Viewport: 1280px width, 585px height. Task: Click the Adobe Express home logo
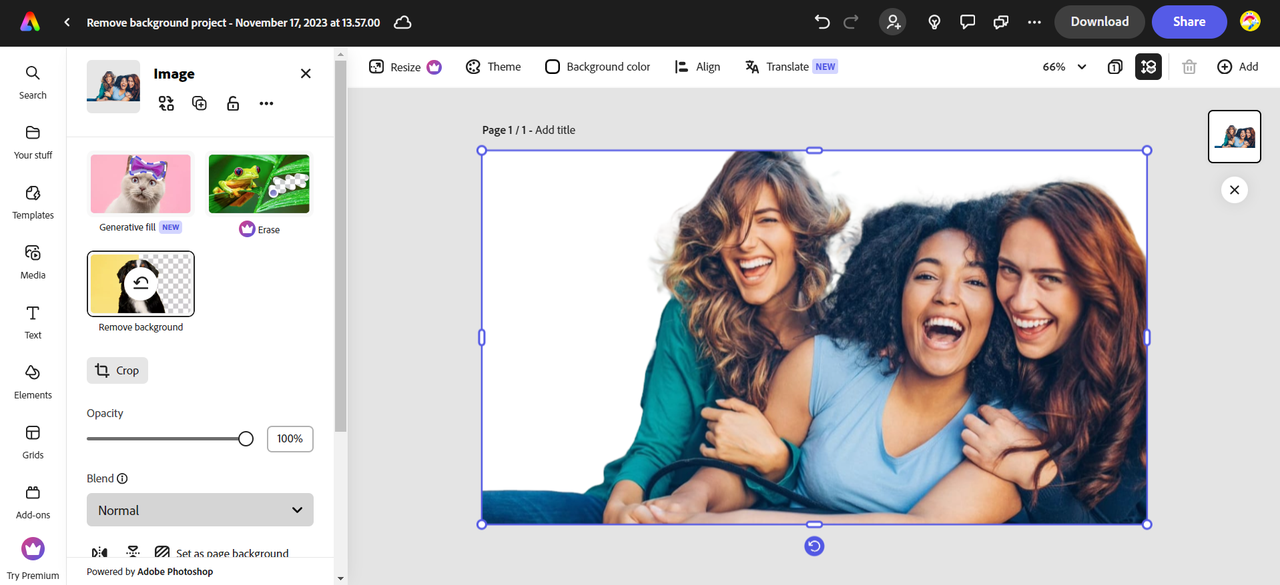pyautogui.click(x=29, y=22)
